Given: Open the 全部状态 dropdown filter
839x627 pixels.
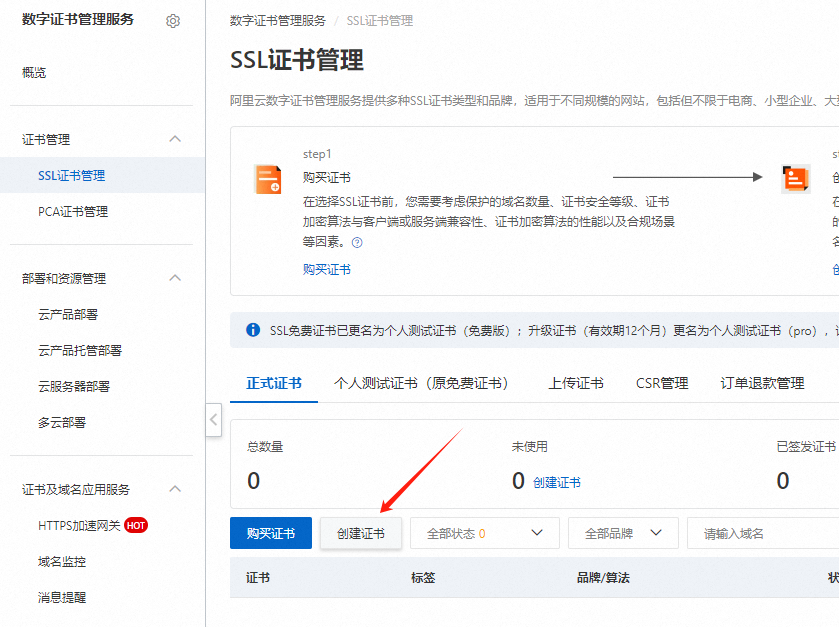Looking at the screenshot, I should point(485,533).
